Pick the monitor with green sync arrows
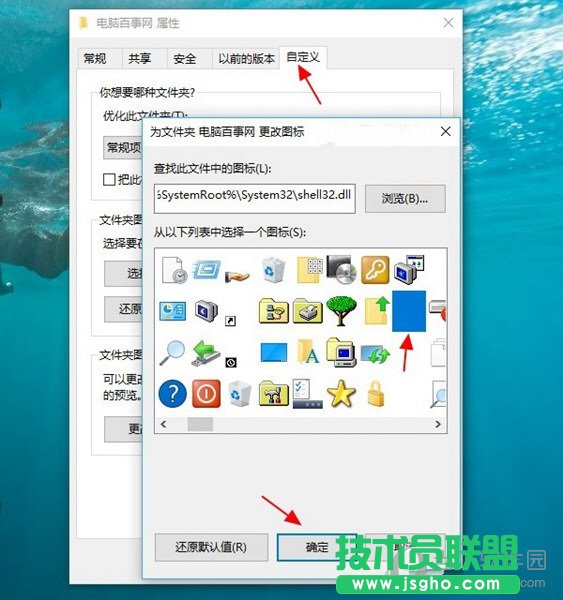 click(375, 354)
